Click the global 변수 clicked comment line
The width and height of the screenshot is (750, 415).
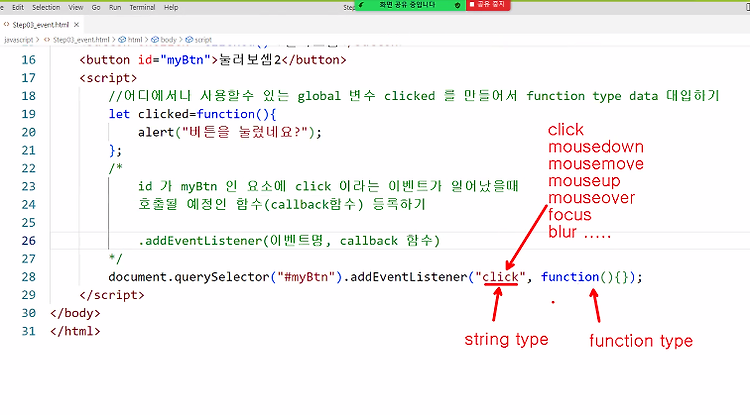(414, 96)
